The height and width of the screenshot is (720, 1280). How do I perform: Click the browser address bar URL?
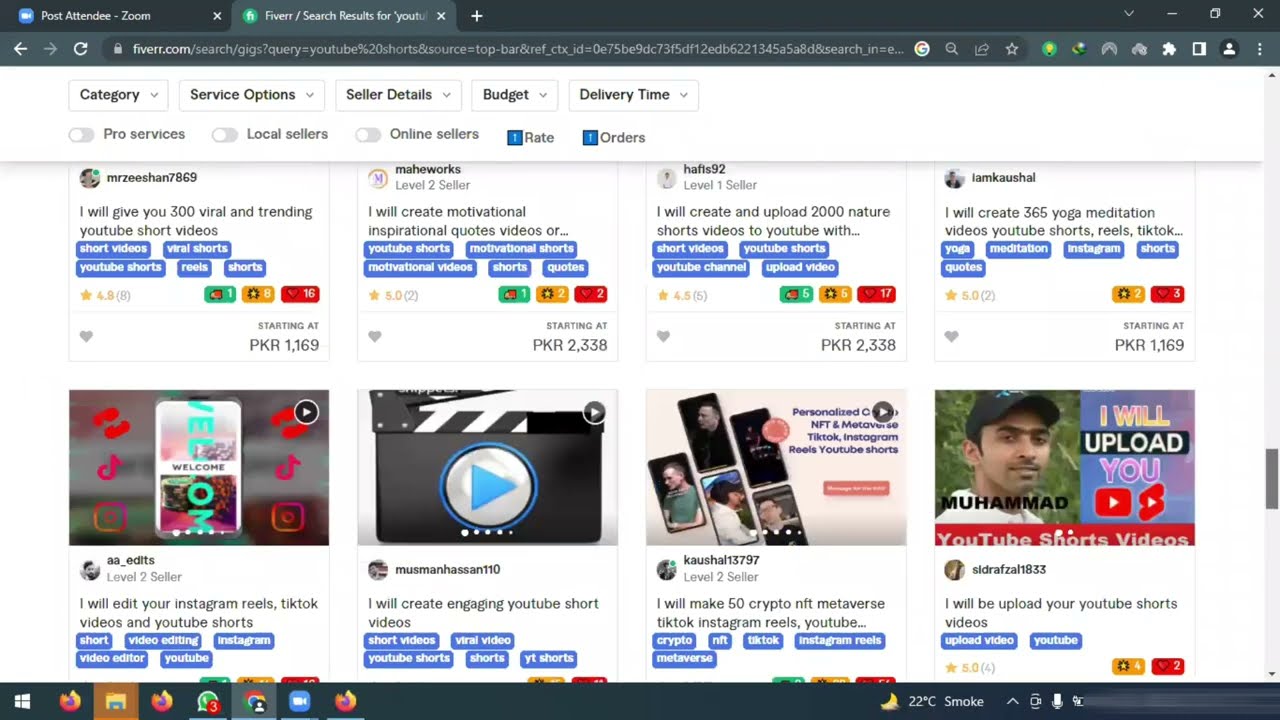518,48
